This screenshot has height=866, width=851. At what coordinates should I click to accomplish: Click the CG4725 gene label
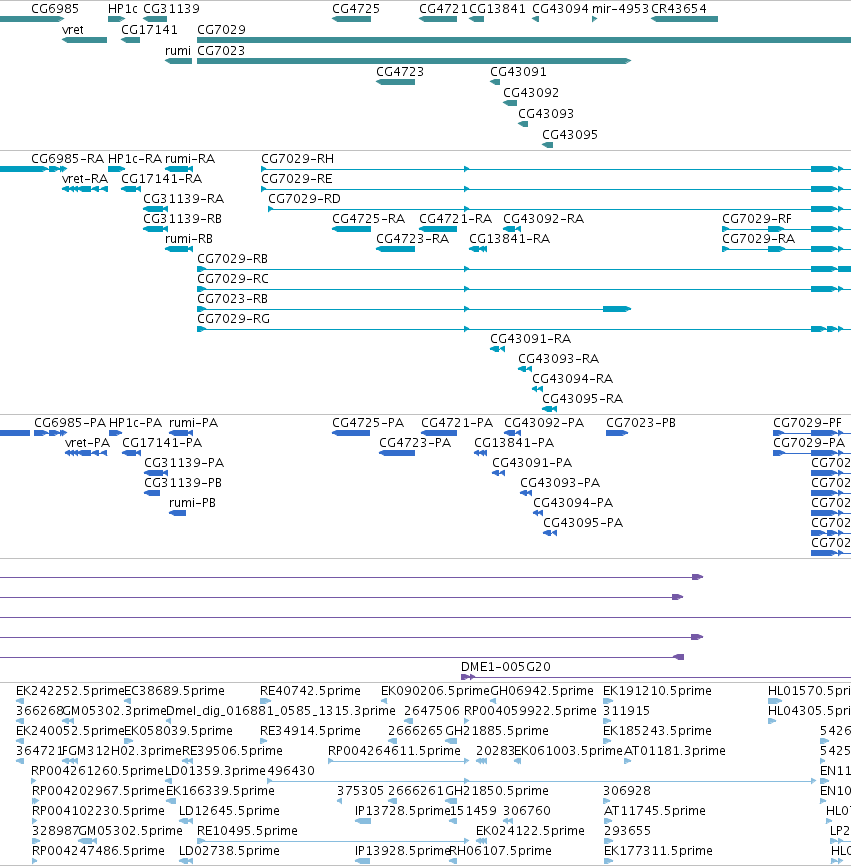click(x=356, y=9)
